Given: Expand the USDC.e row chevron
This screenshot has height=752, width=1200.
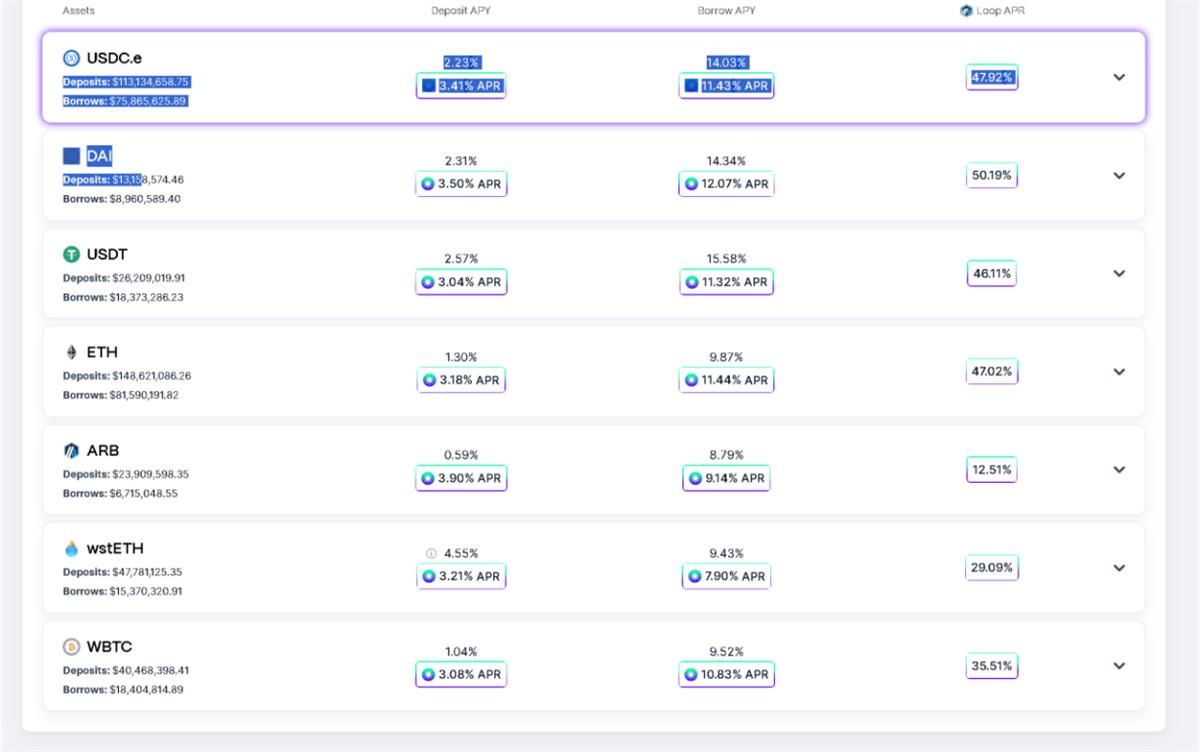Looking at the screenshot, I should point(1119,78).
